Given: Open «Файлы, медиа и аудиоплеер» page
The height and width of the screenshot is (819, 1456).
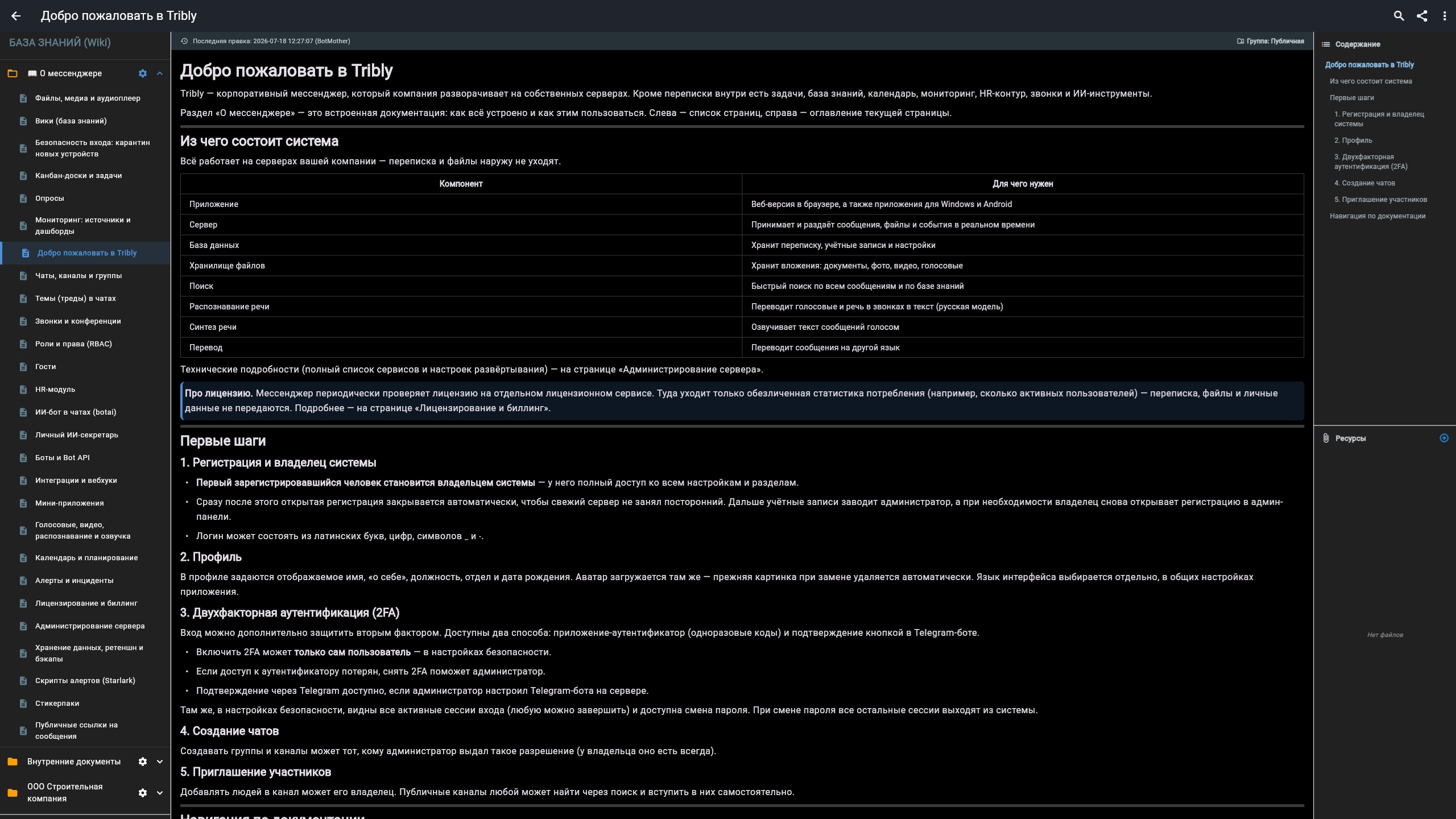Looking at the screenshot, I should point(85,98).
